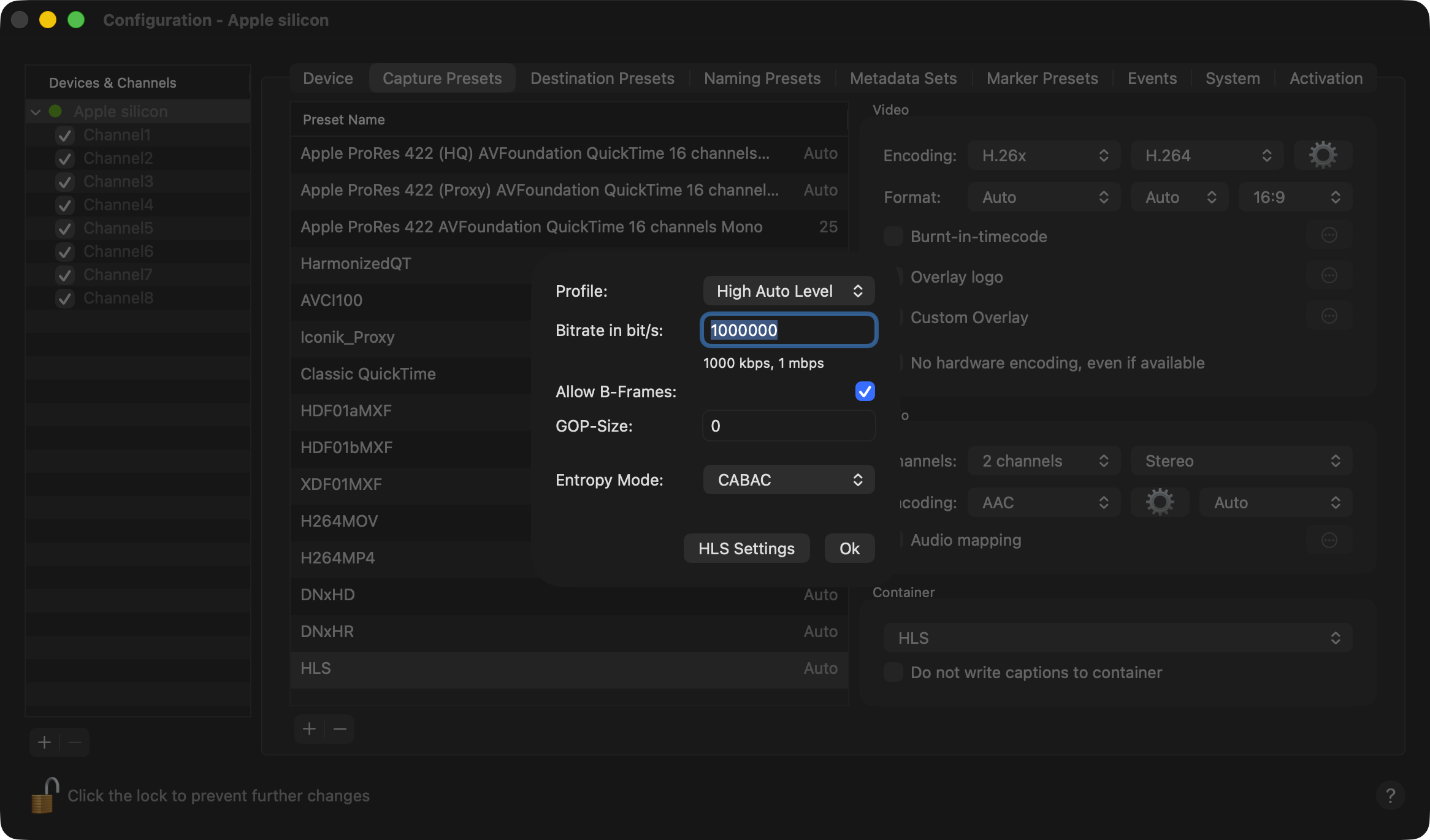Open audio encoding settings gear
This screenshot has width=1430, height=840.
coord(1160,502)
